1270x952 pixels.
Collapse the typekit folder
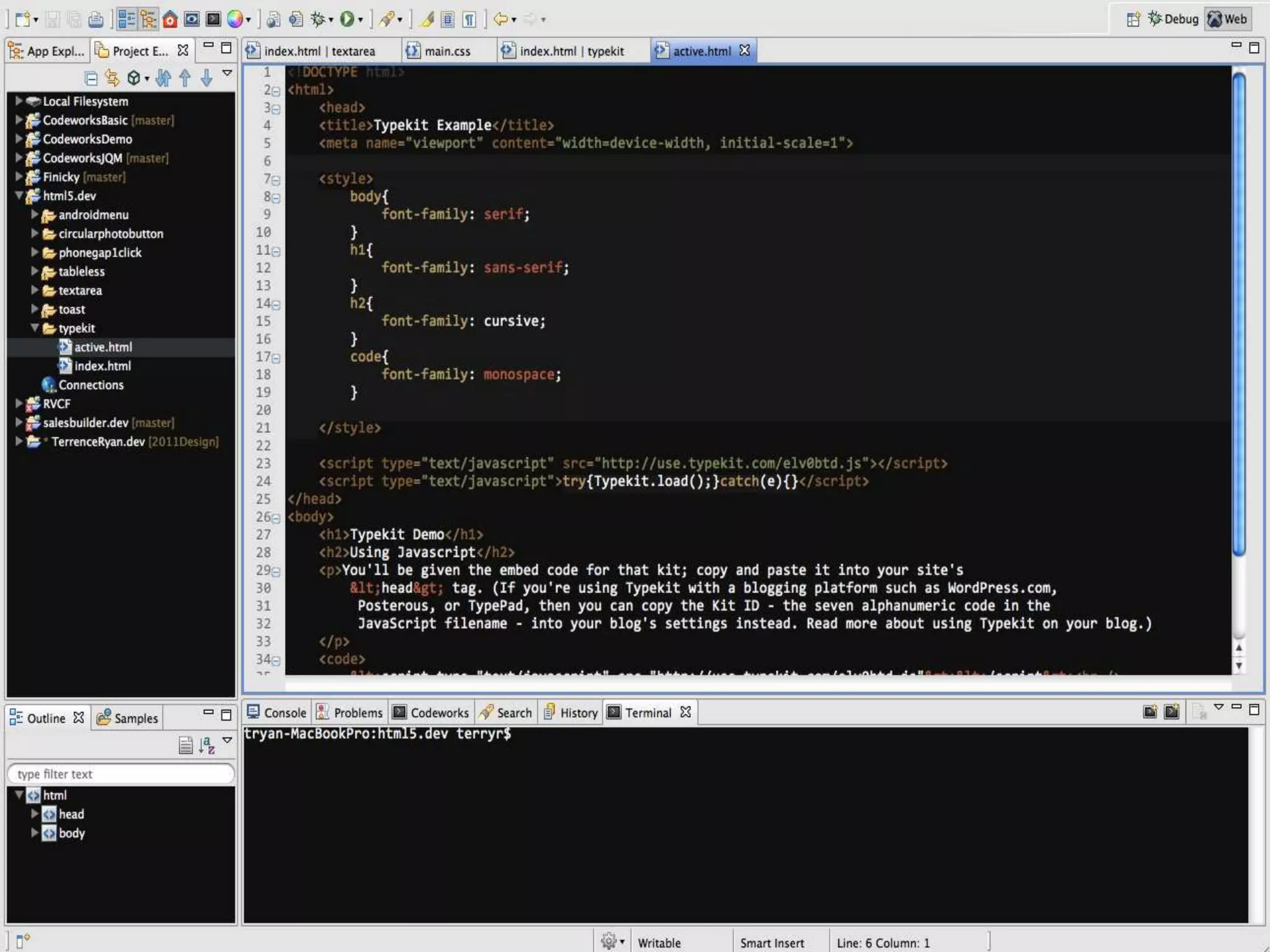35,328
